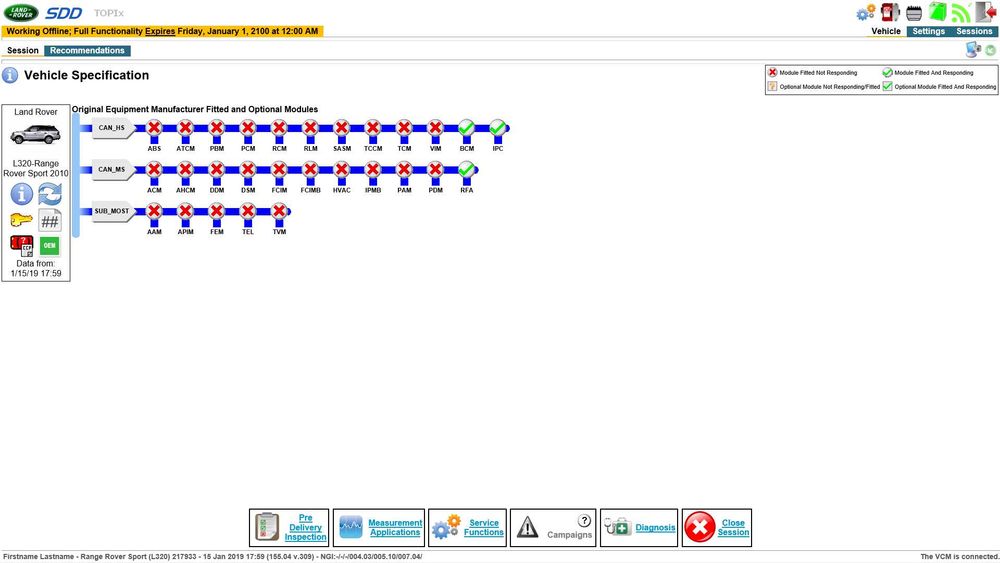The width and height of the screenshot is (1000, 563).
Task: Click the green wireless signal icon
Action: 961,12
